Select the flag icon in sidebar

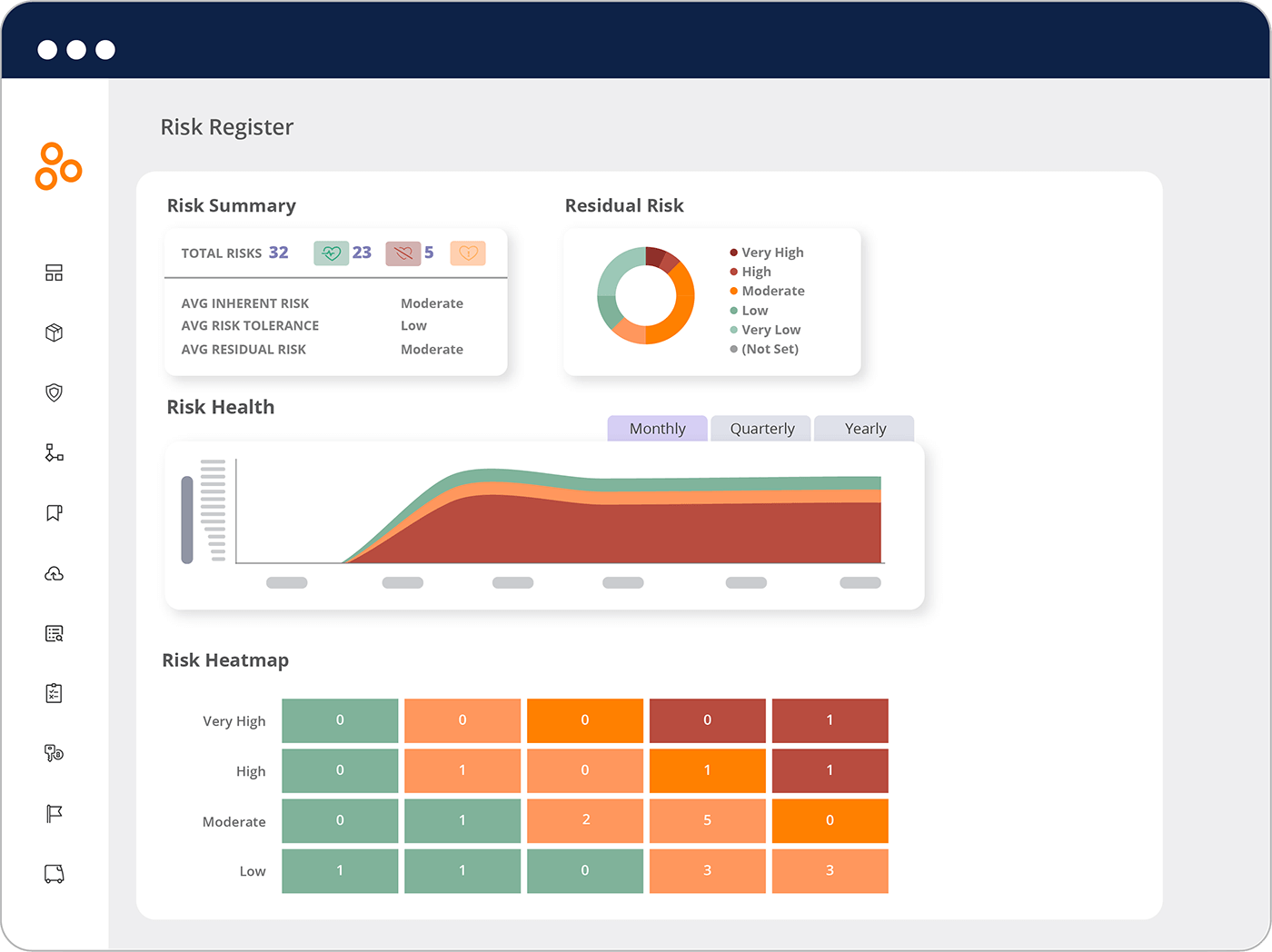(55, 814)
